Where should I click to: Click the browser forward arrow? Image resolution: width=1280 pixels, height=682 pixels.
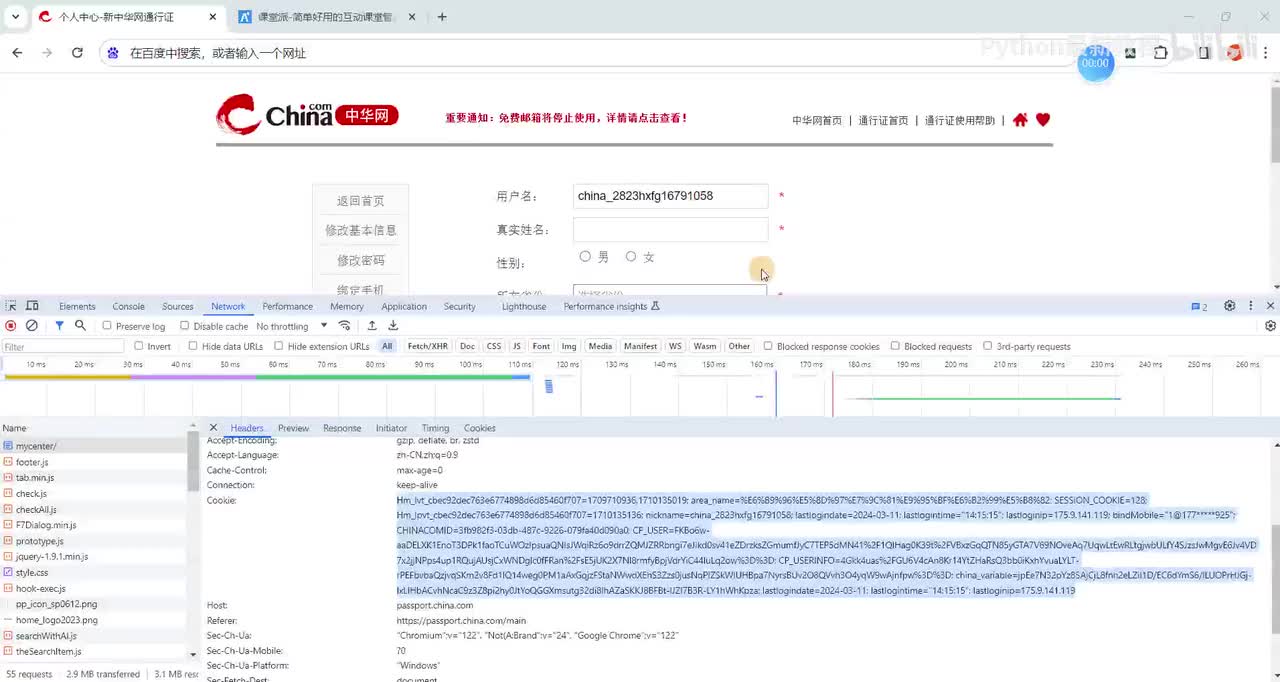[x=47, y=53]
